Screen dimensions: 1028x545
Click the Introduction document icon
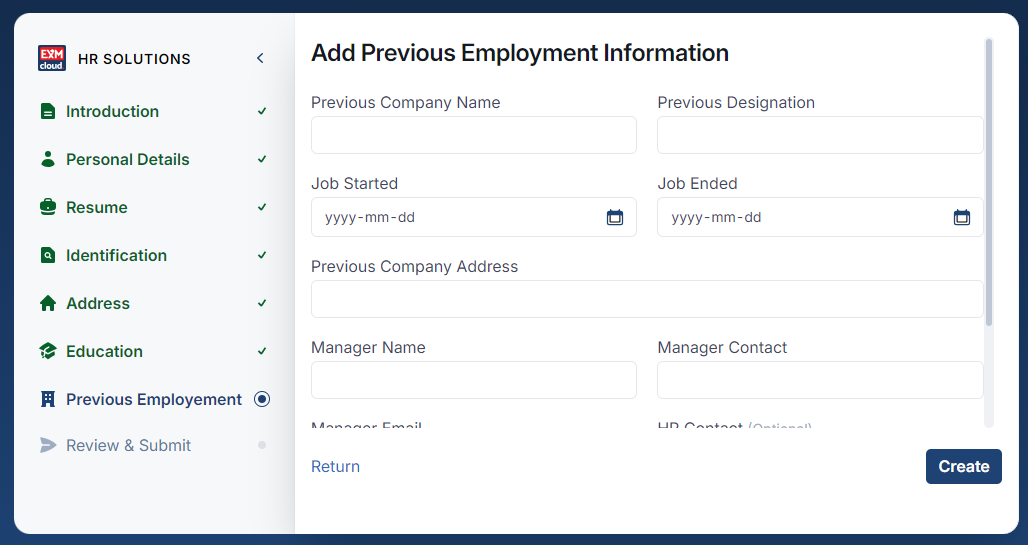[x=48, y=111]
